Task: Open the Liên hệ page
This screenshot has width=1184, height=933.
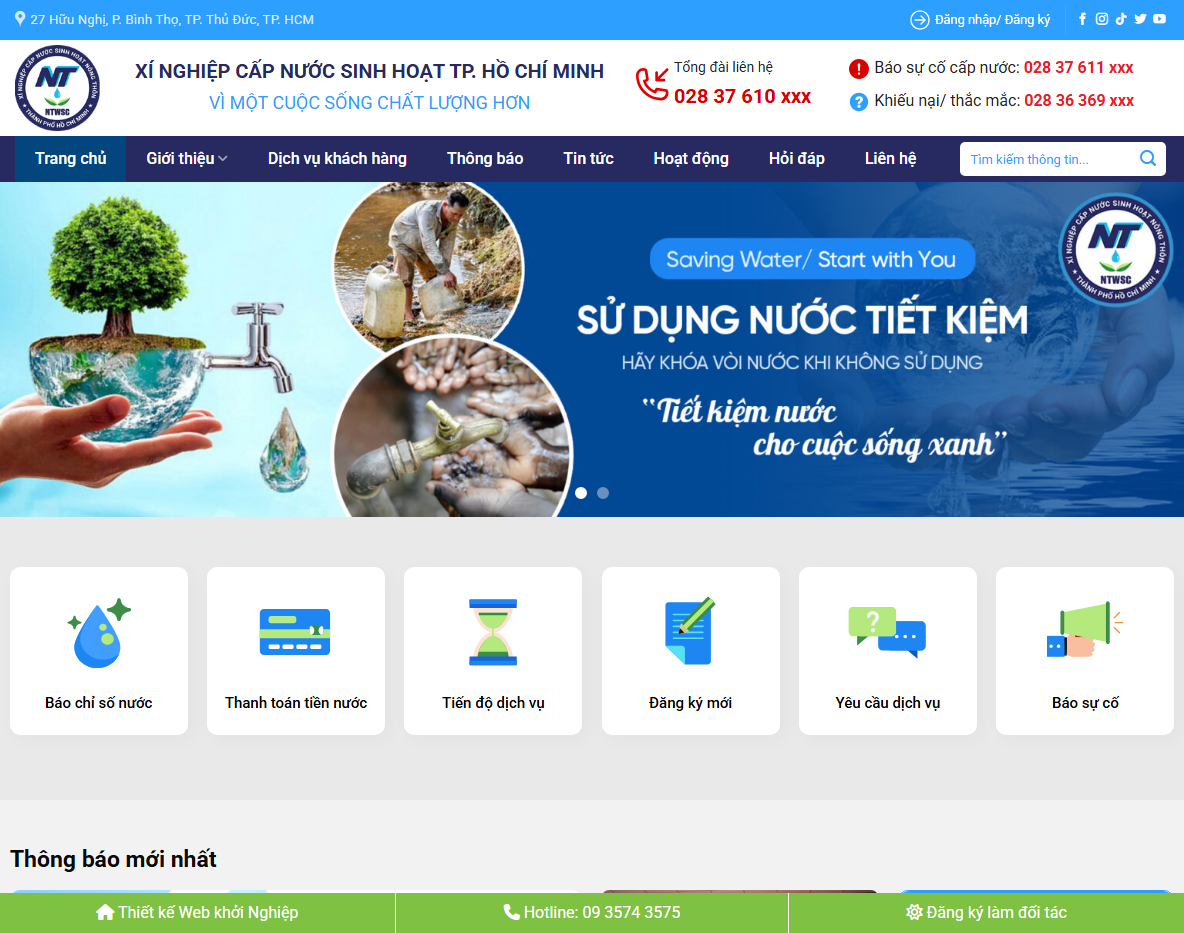Action: coord(890,158)
